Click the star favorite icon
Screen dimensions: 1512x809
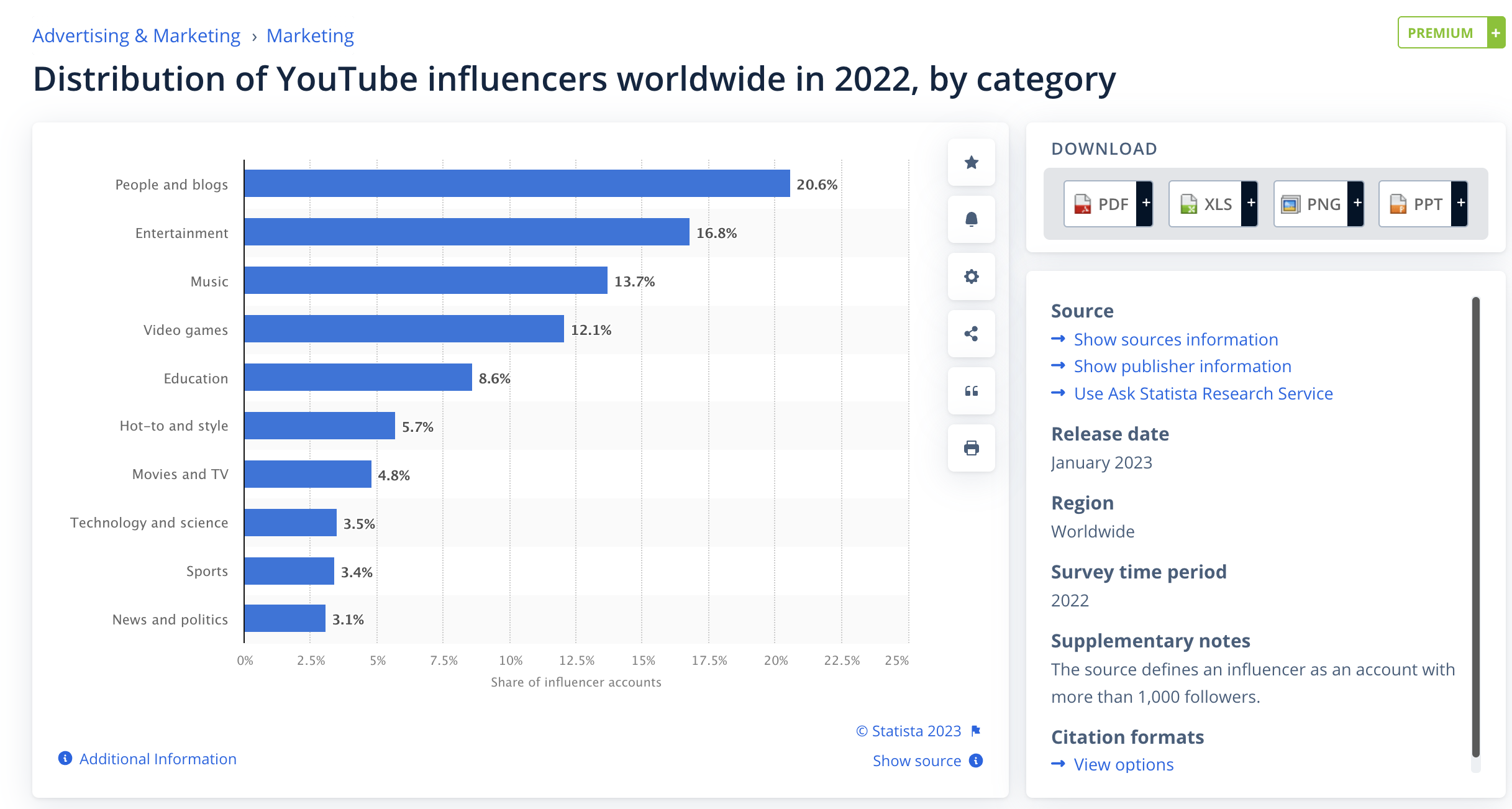[971, 163]
